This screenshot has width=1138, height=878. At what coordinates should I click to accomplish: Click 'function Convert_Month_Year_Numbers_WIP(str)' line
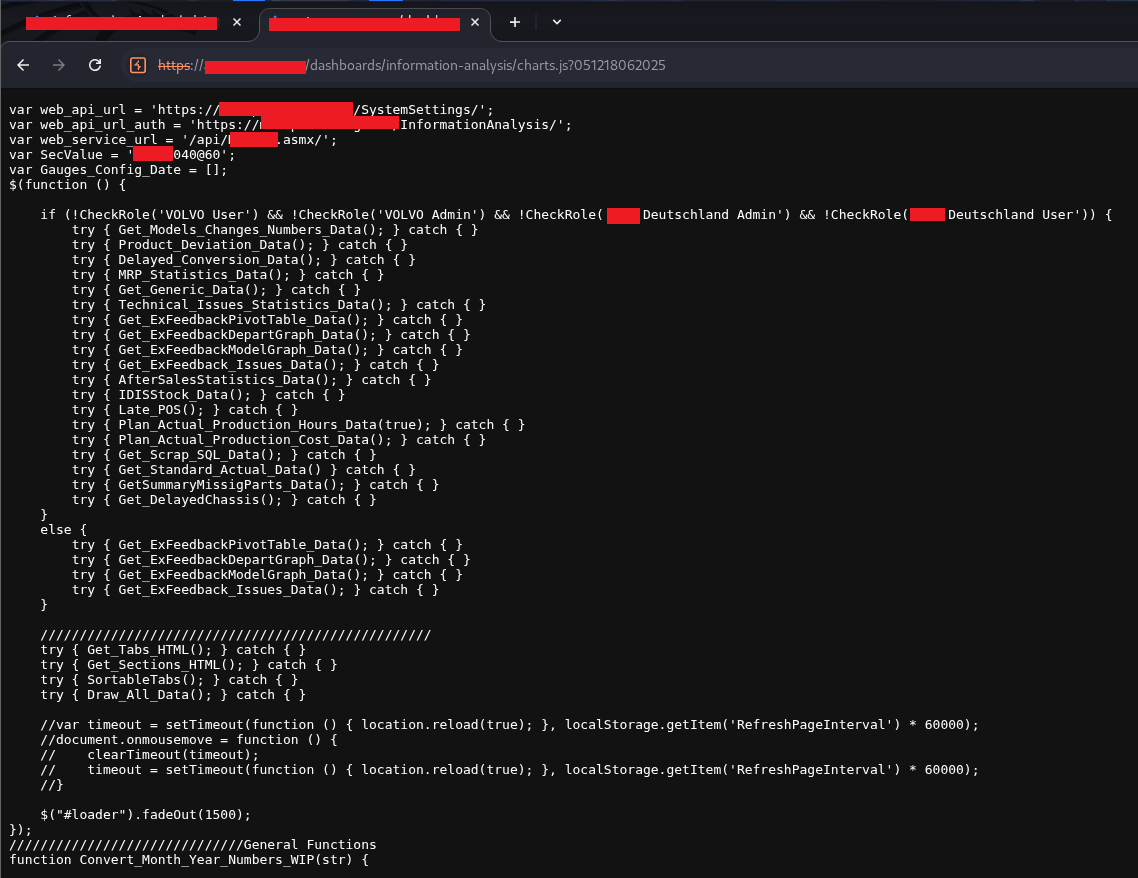[189, 860]
